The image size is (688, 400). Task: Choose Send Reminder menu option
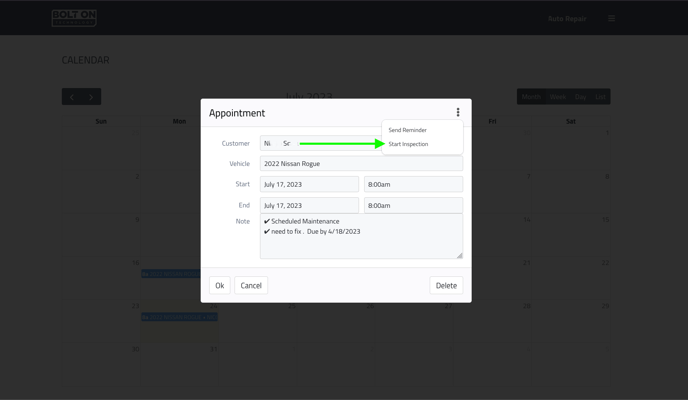tap(407, 130)
